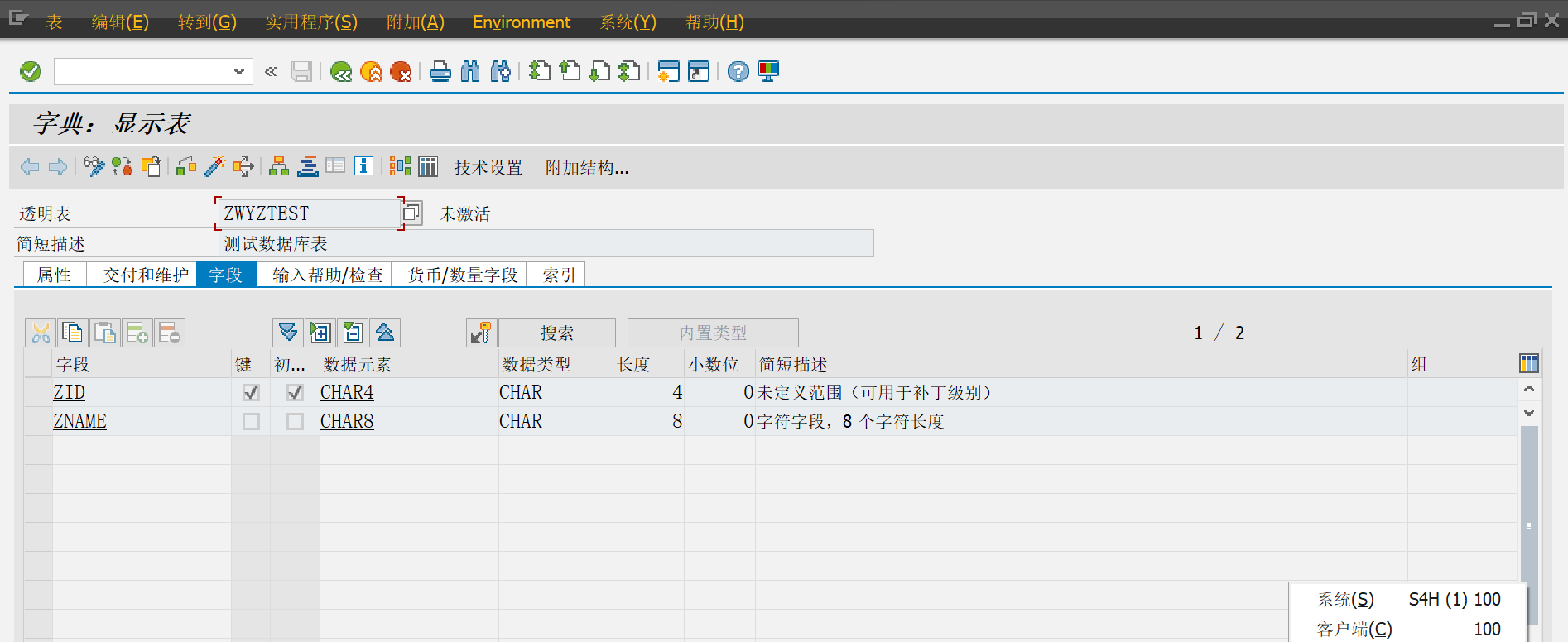Go to the first page icon
The width and height of the screenshot is (1568, 642).
539,72
